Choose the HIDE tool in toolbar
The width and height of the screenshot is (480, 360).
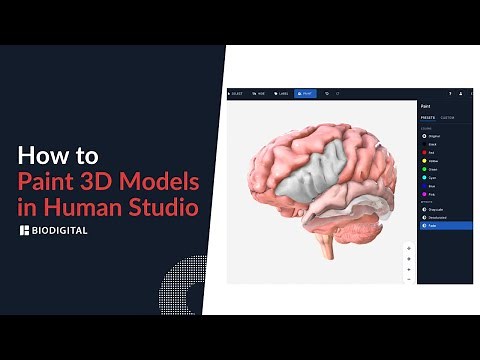pos(259,94)
